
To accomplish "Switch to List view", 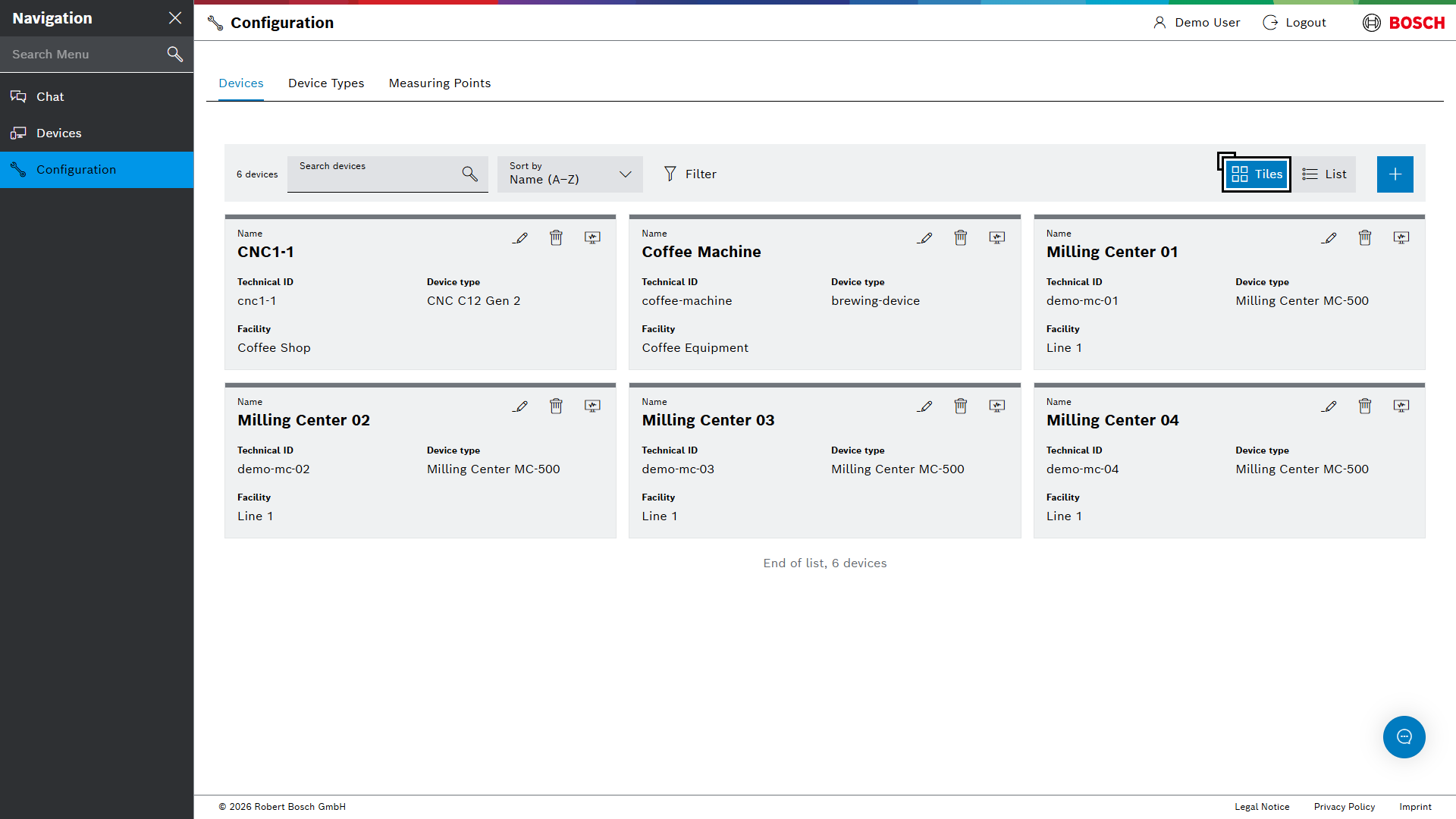I will 1324,174.
